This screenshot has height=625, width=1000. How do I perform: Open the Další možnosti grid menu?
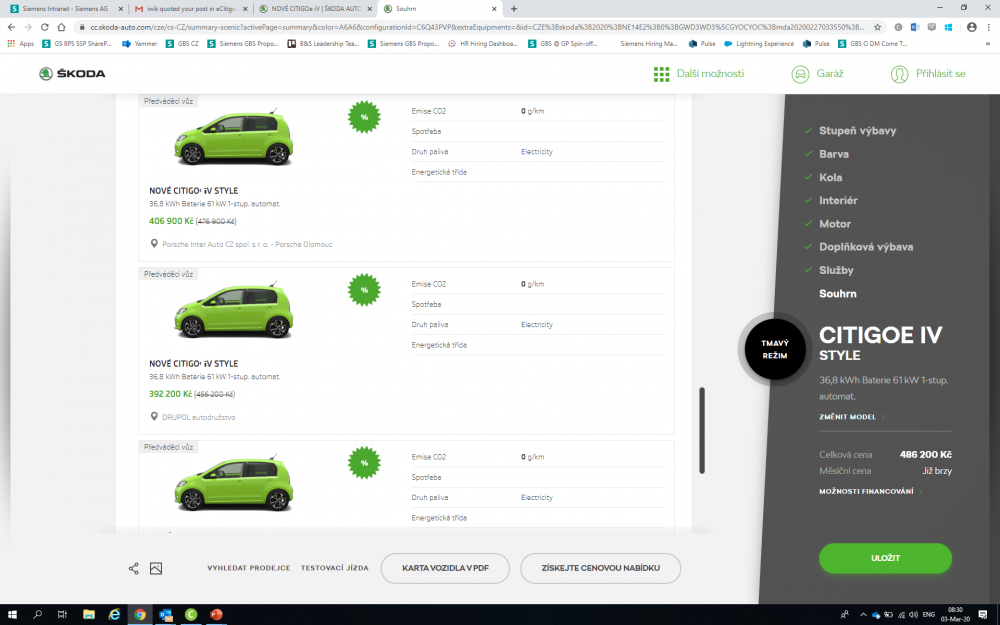coord(661,74)
